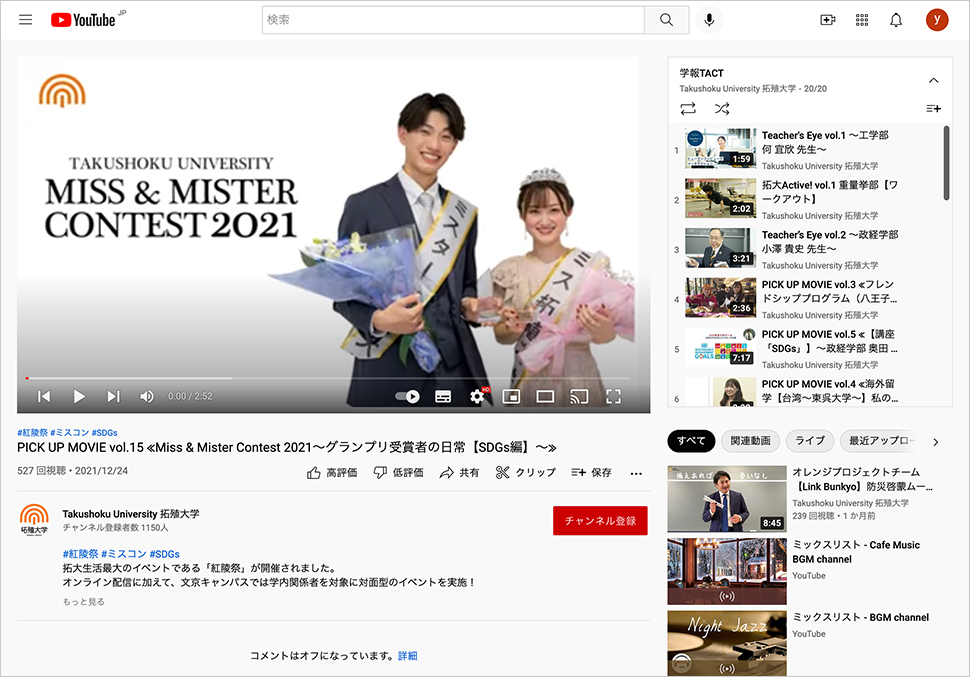This screenshot has width=970, height=677.
Task: Open the hamburger guide menu
Action: (x=25, y=20)
